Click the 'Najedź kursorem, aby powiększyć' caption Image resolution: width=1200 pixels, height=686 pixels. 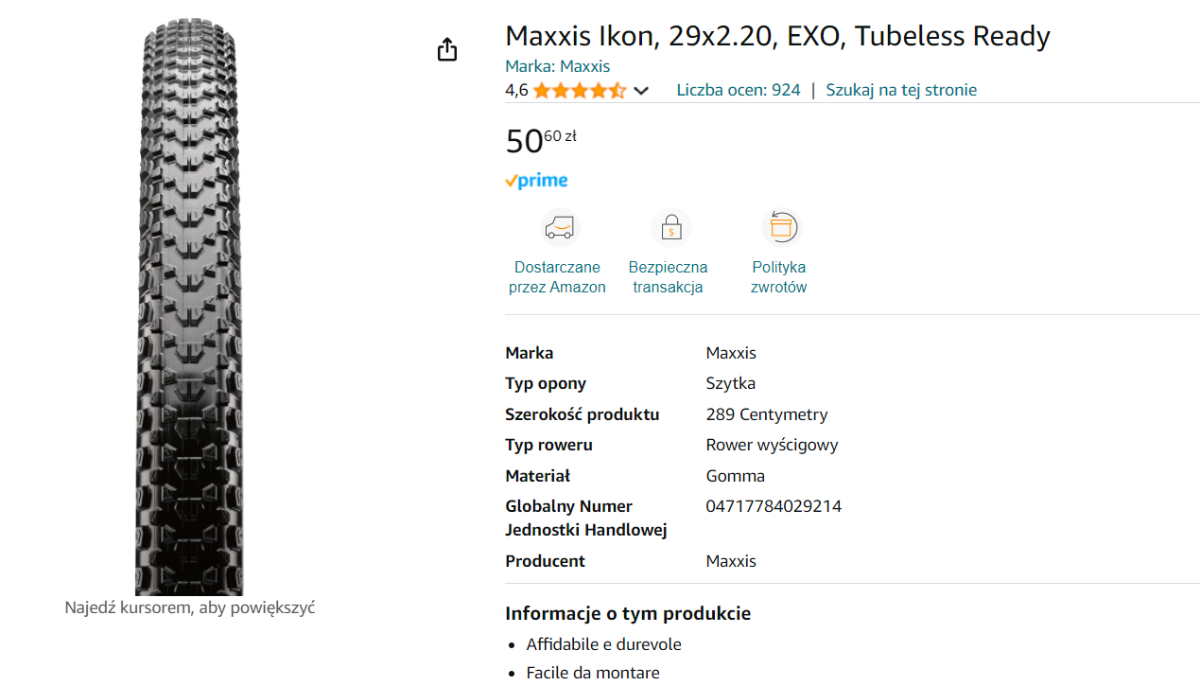point(190,607)
